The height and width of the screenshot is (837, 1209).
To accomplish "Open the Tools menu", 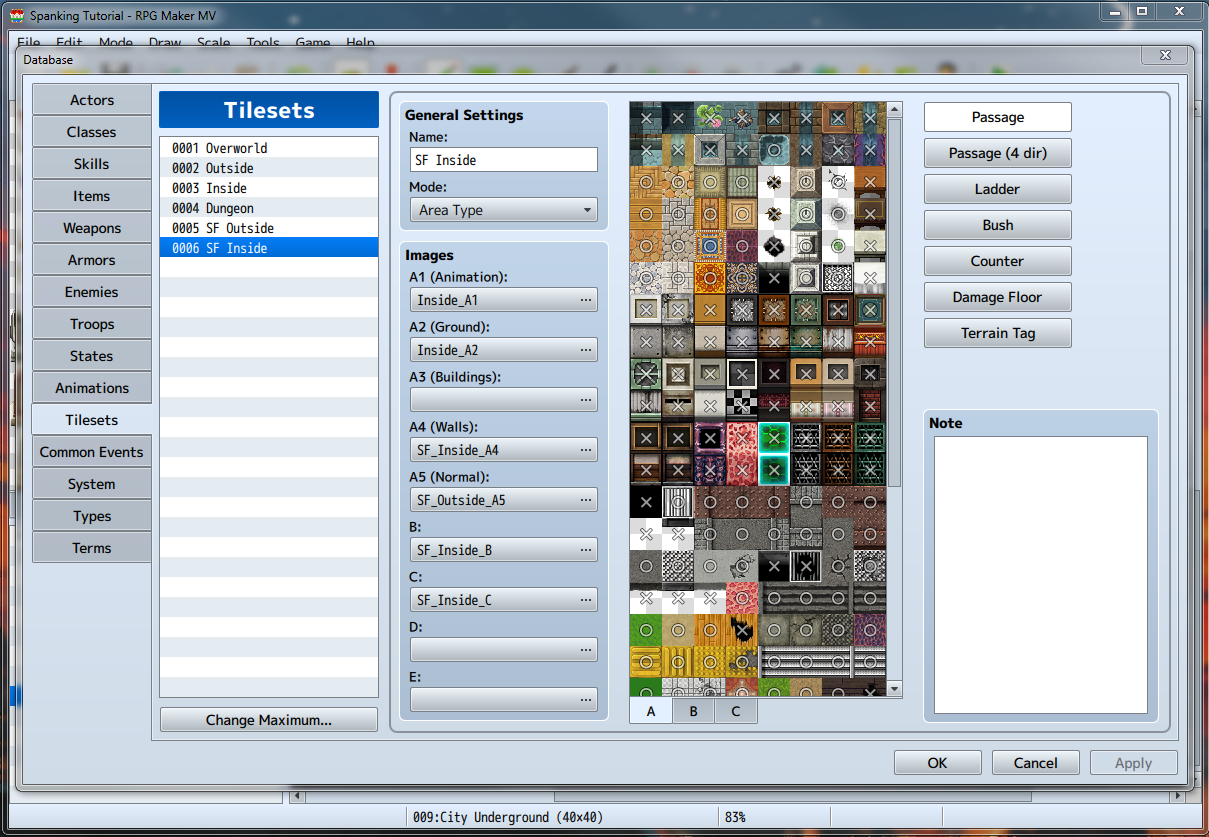I will [263, 43].
